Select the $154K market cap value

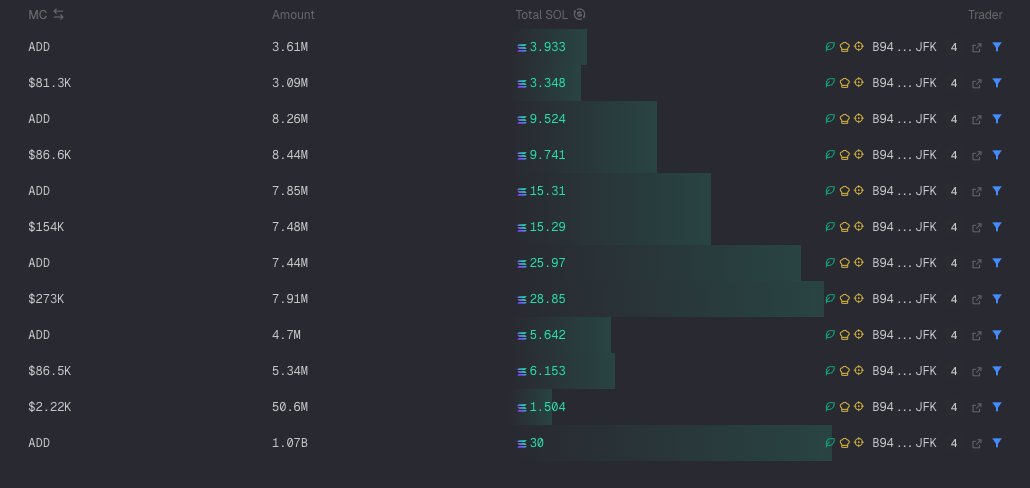pyautogui.click(x=46, y=227)
